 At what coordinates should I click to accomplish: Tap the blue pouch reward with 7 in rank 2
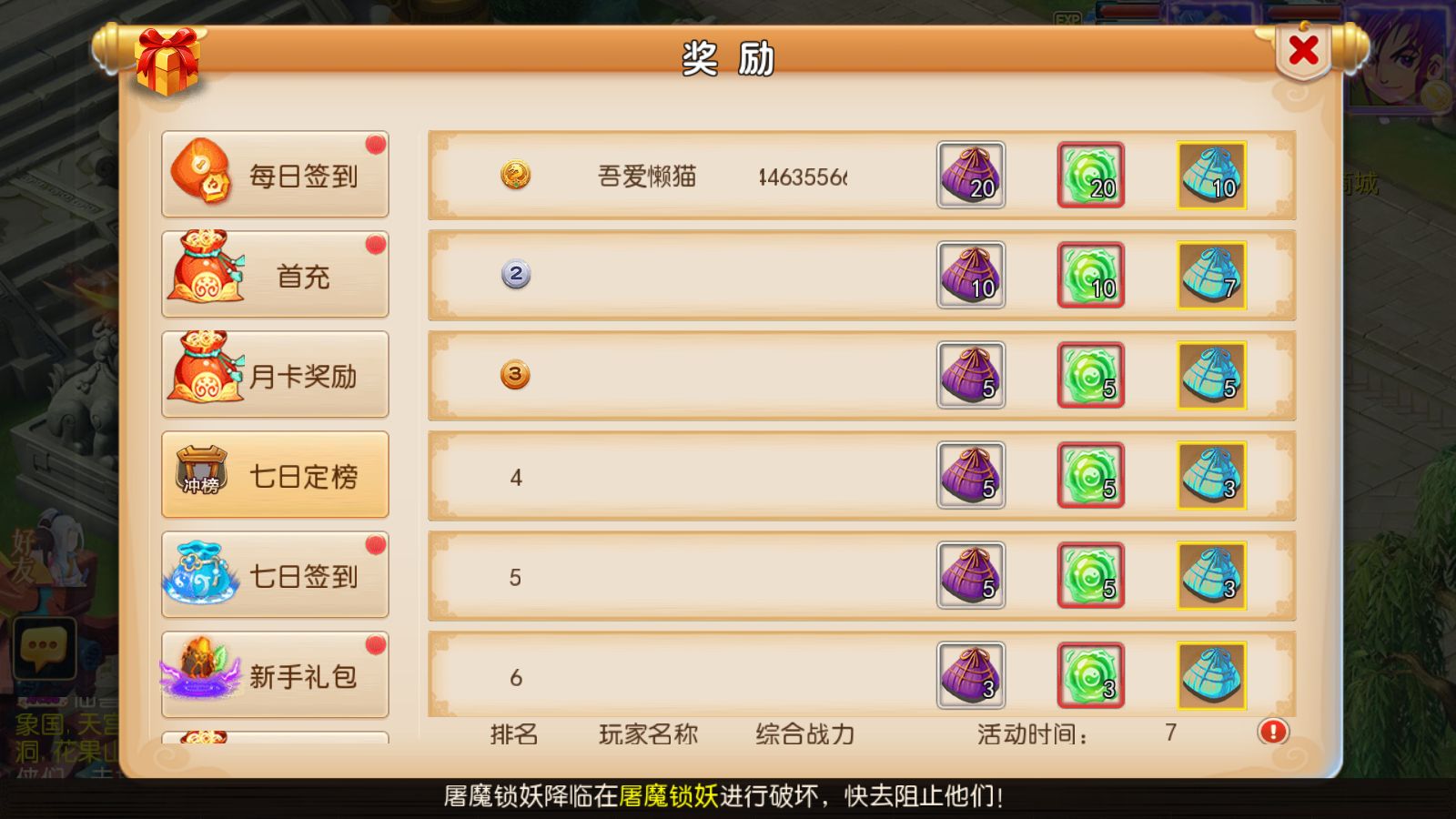[1211, 275]
